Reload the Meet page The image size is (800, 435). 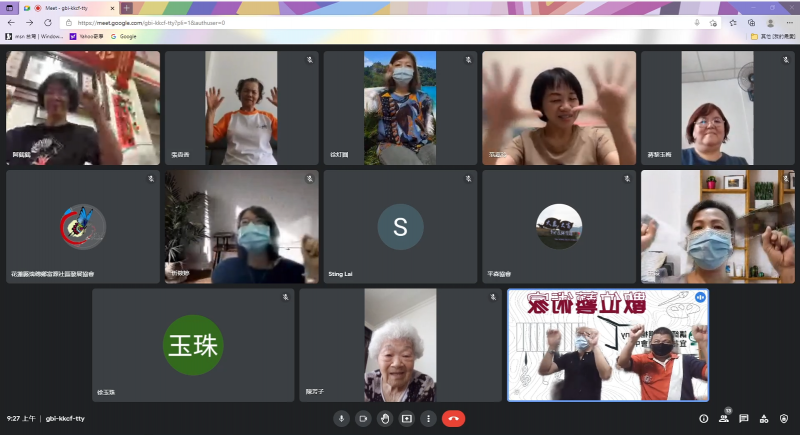click(47, 23)
